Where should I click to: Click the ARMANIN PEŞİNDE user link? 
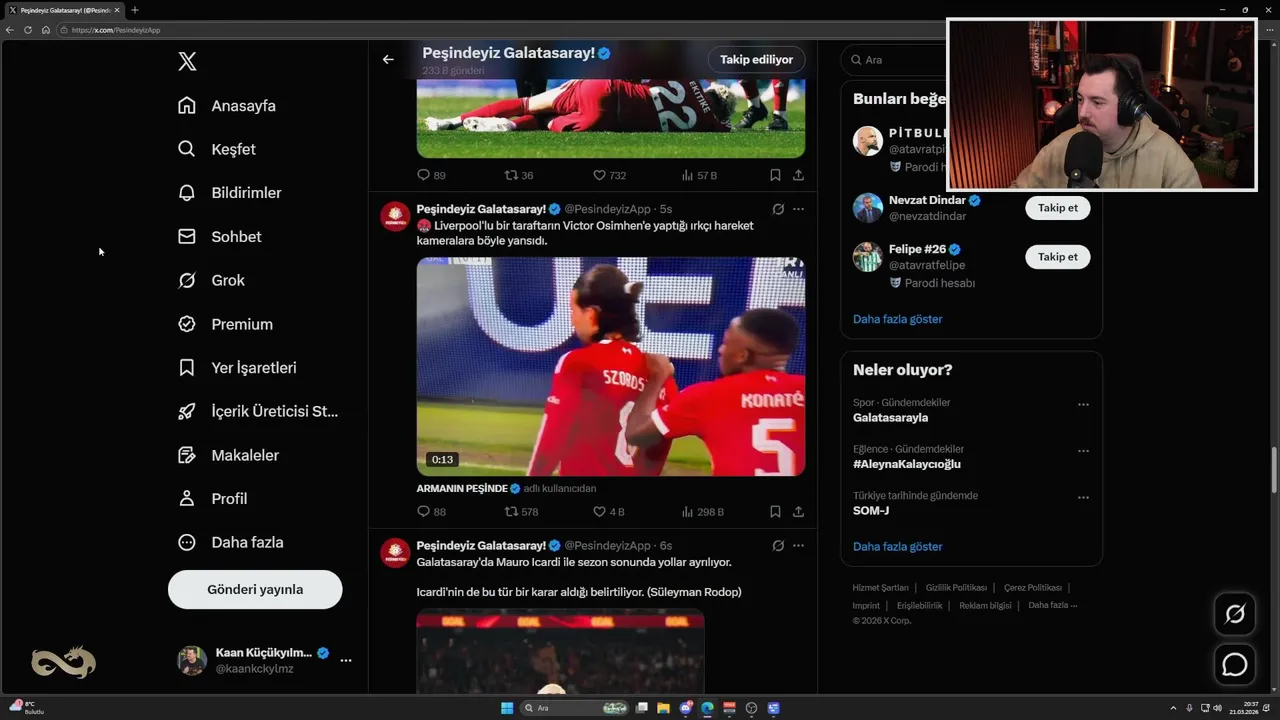click(x=462, y=488)
